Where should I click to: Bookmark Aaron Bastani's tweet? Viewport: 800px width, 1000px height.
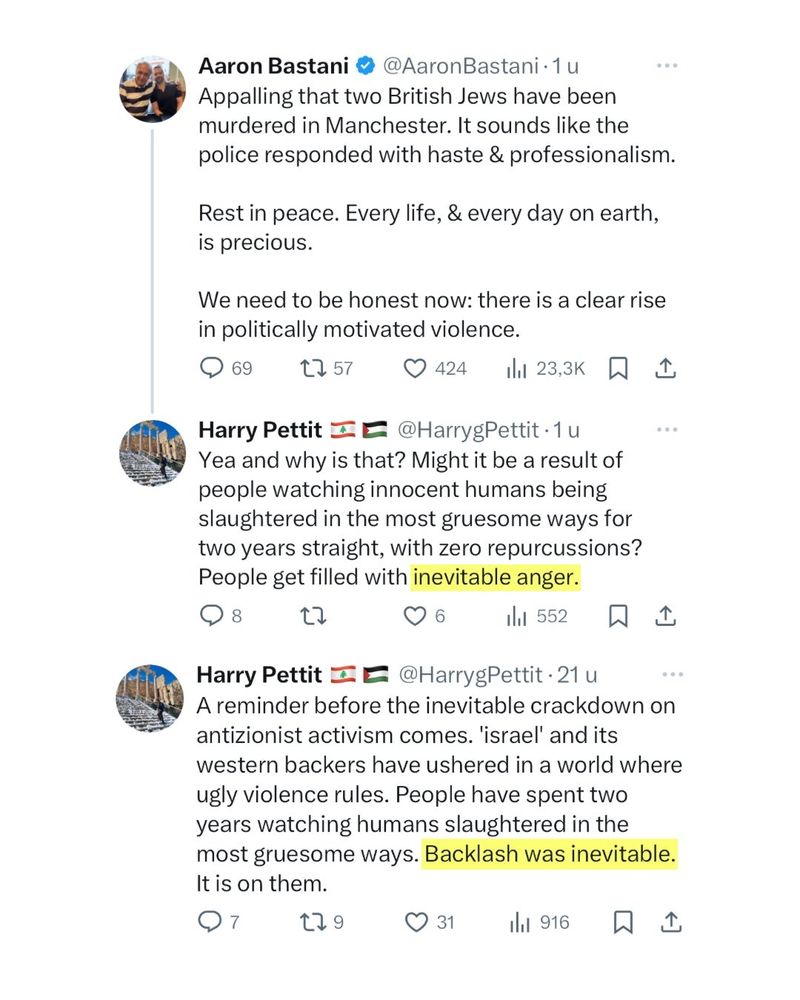coord(618,368)
